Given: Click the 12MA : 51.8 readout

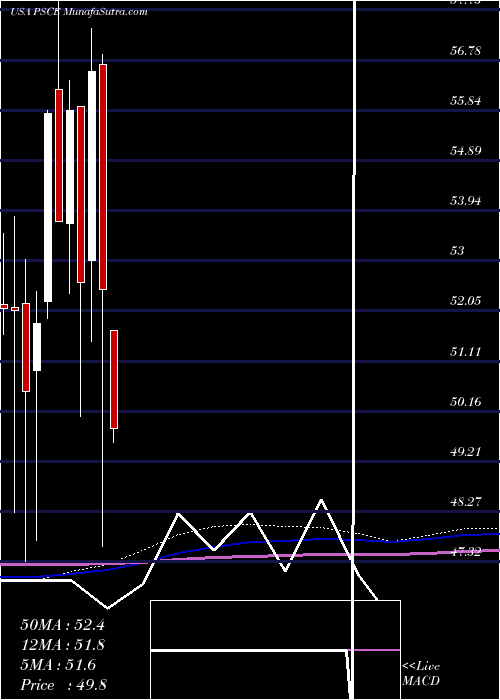Looking at the screenshot, I should tap(62, 645).
